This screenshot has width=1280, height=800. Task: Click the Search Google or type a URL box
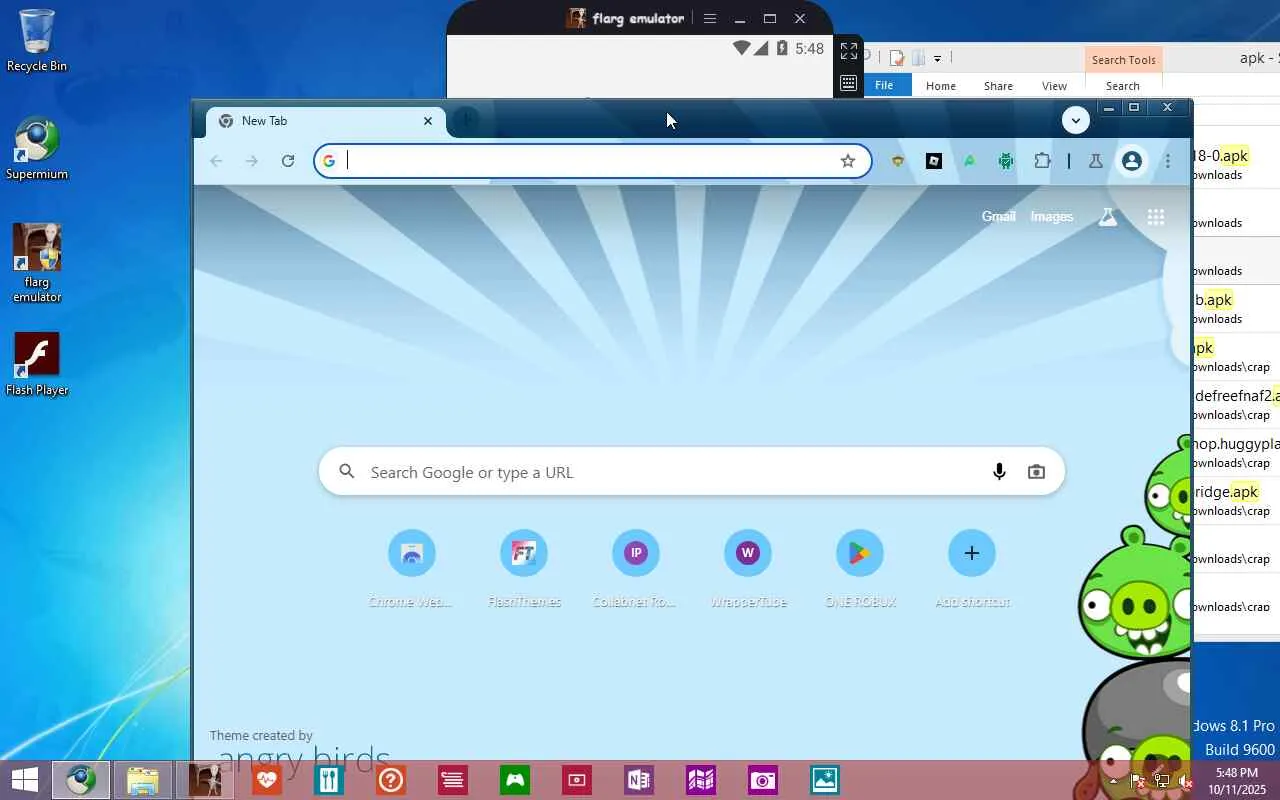click(x=691, y=472)
